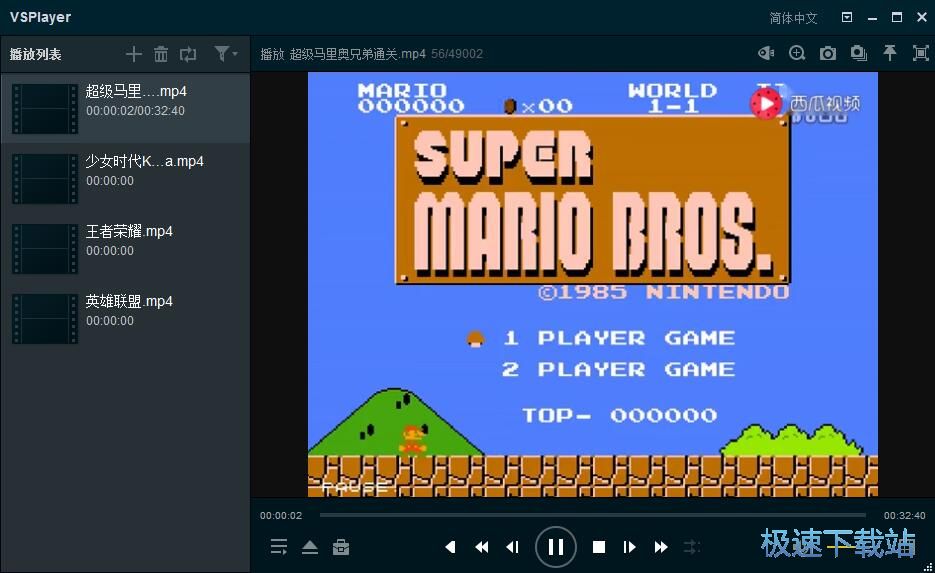Click the 播放列表 panel header

click(35, 54)
